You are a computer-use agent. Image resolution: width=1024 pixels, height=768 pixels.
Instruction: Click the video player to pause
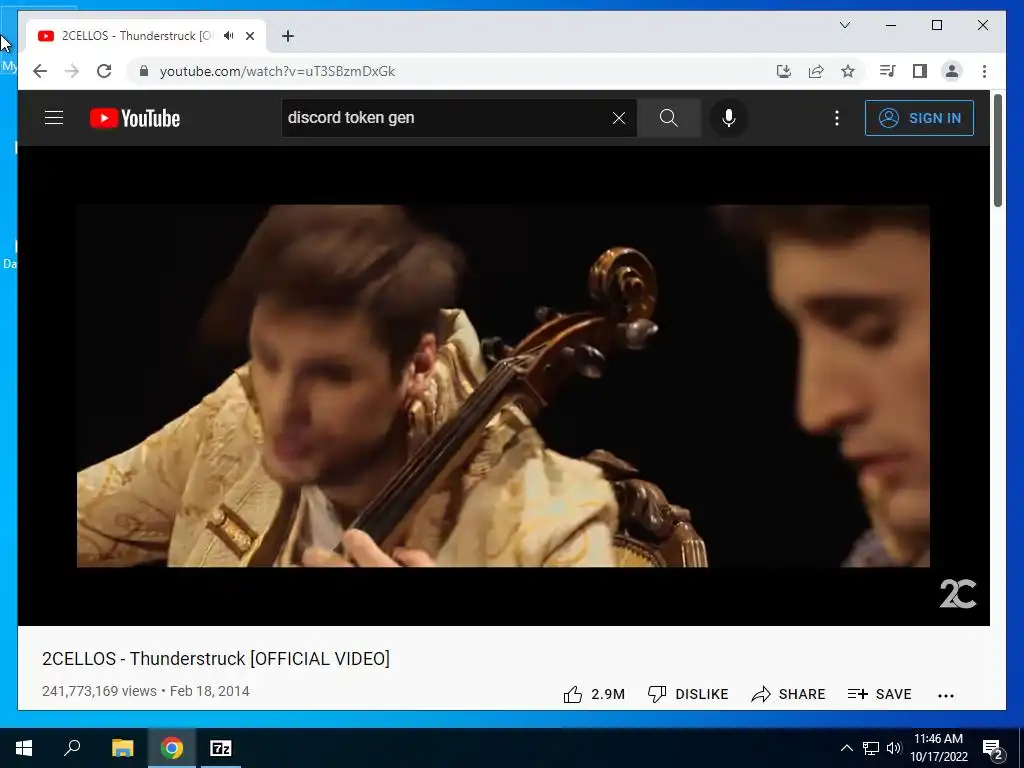pyautogui.click(x=503, y=385)
